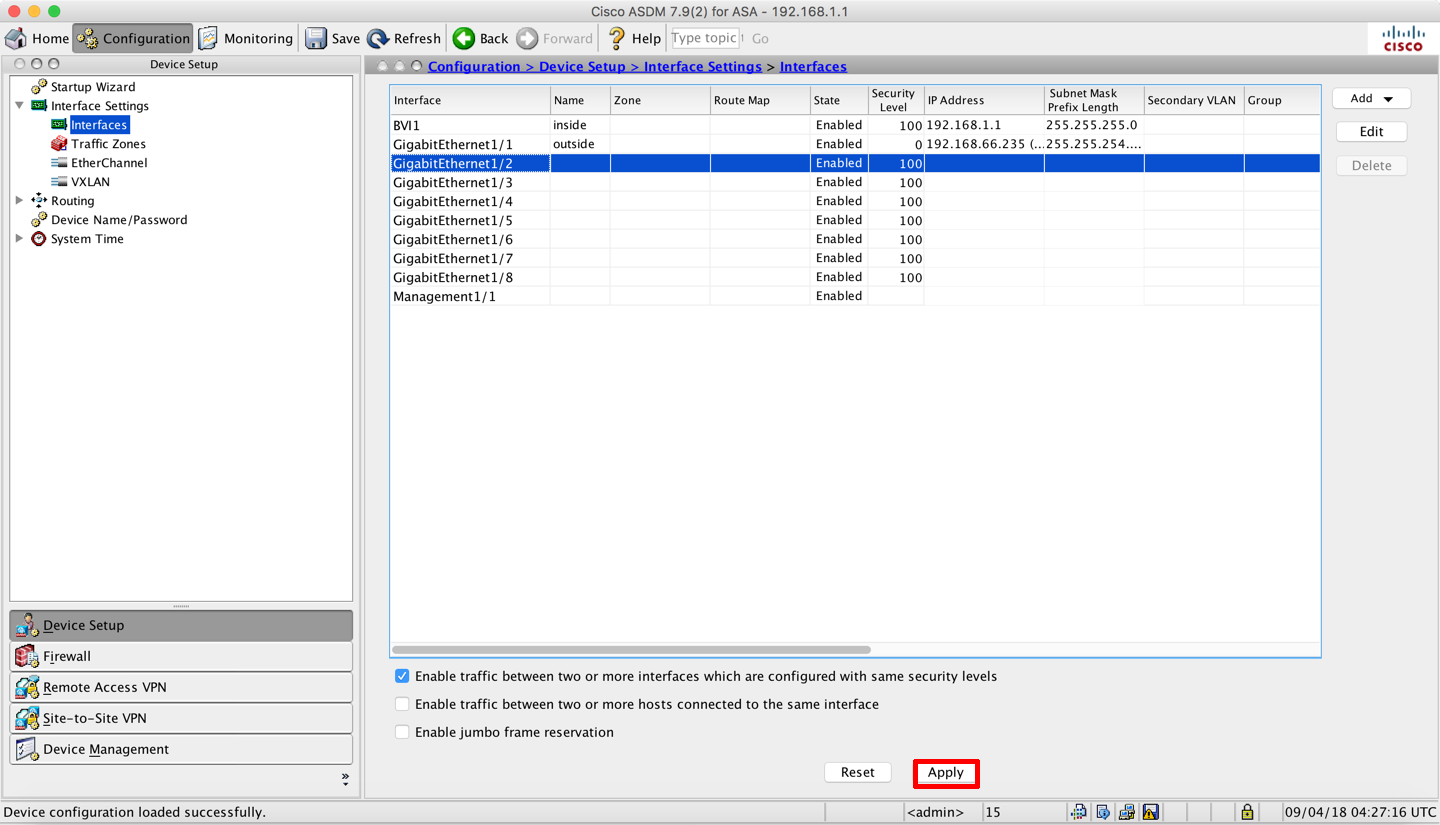
Task: Expand the navigation panel chevron button
Action: [345, 777]
